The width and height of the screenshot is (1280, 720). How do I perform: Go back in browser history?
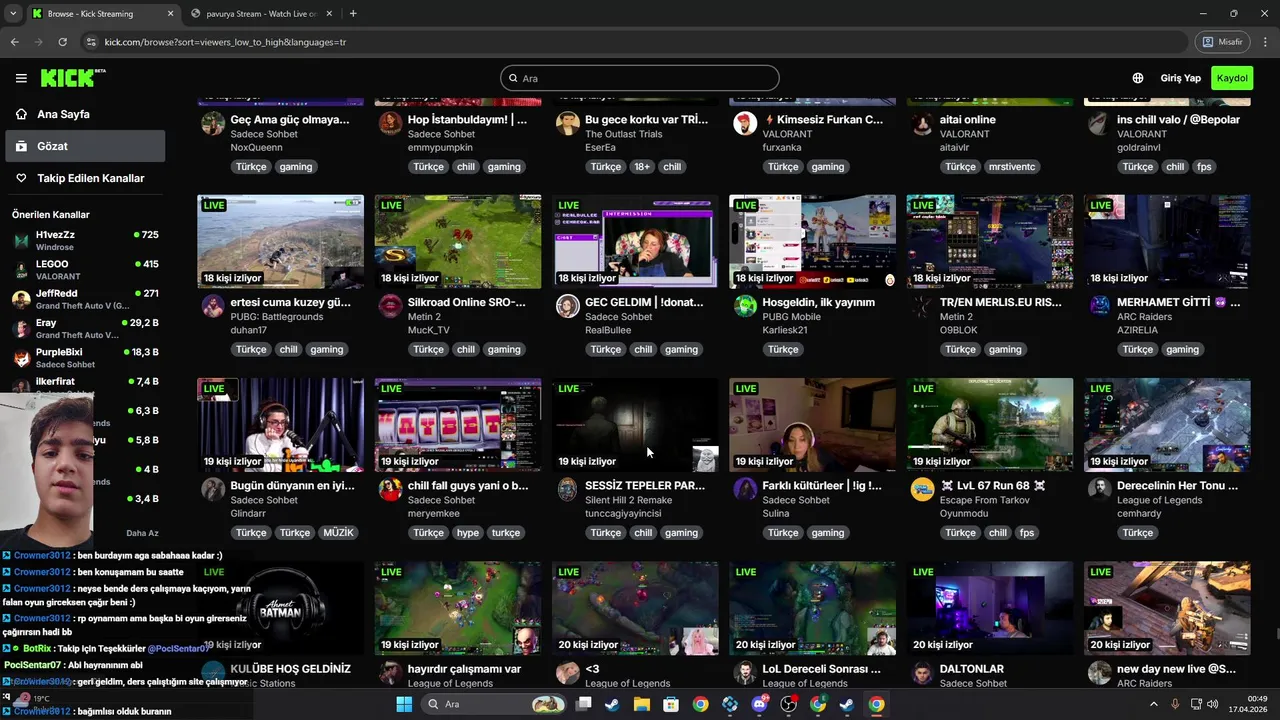coord(14,42)
